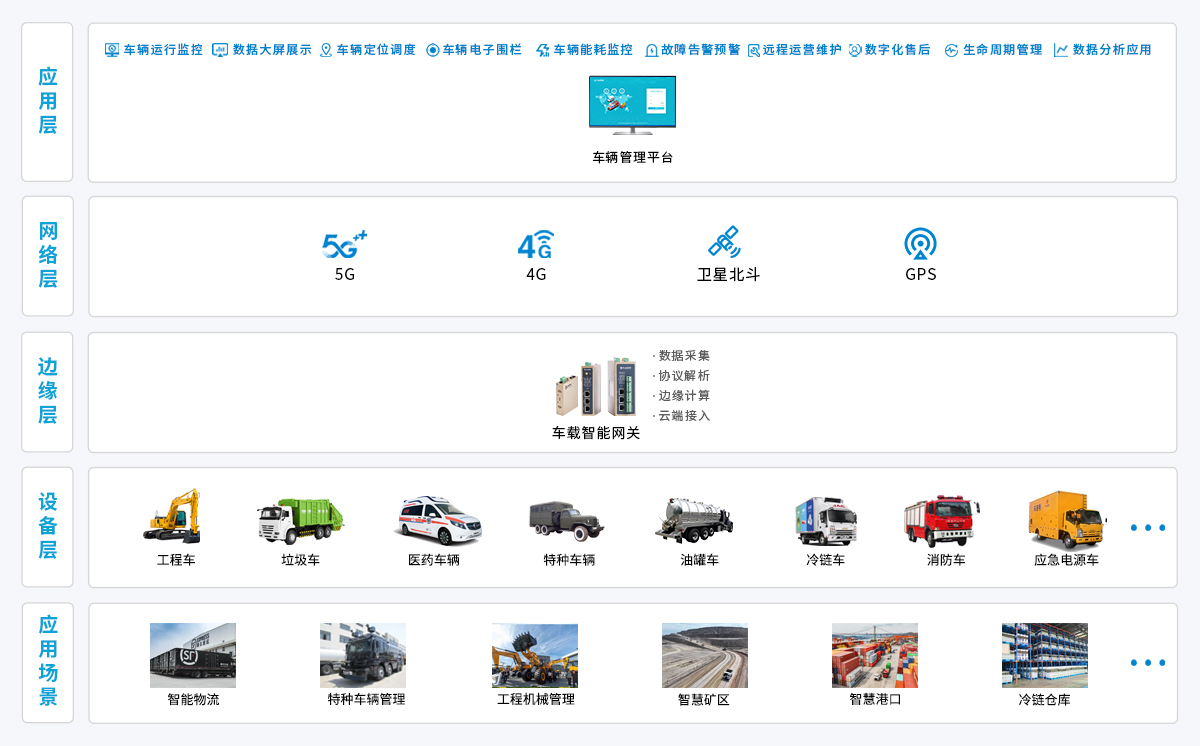The height and width of the screenshot is (746, 1200).
Task: Open the 车辆管理平台 monitor screen image
Action: tap(632, 105)
